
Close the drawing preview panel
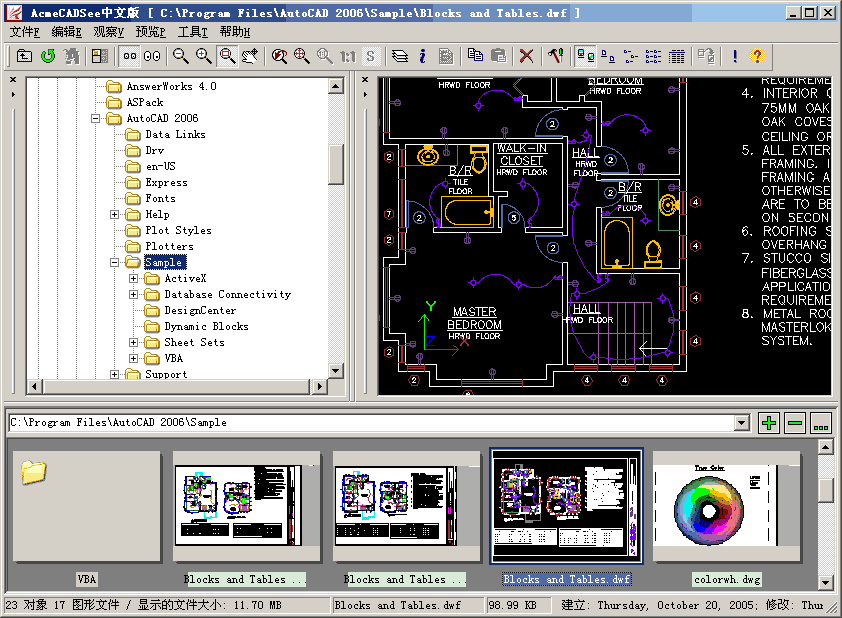tap(365, 80)
